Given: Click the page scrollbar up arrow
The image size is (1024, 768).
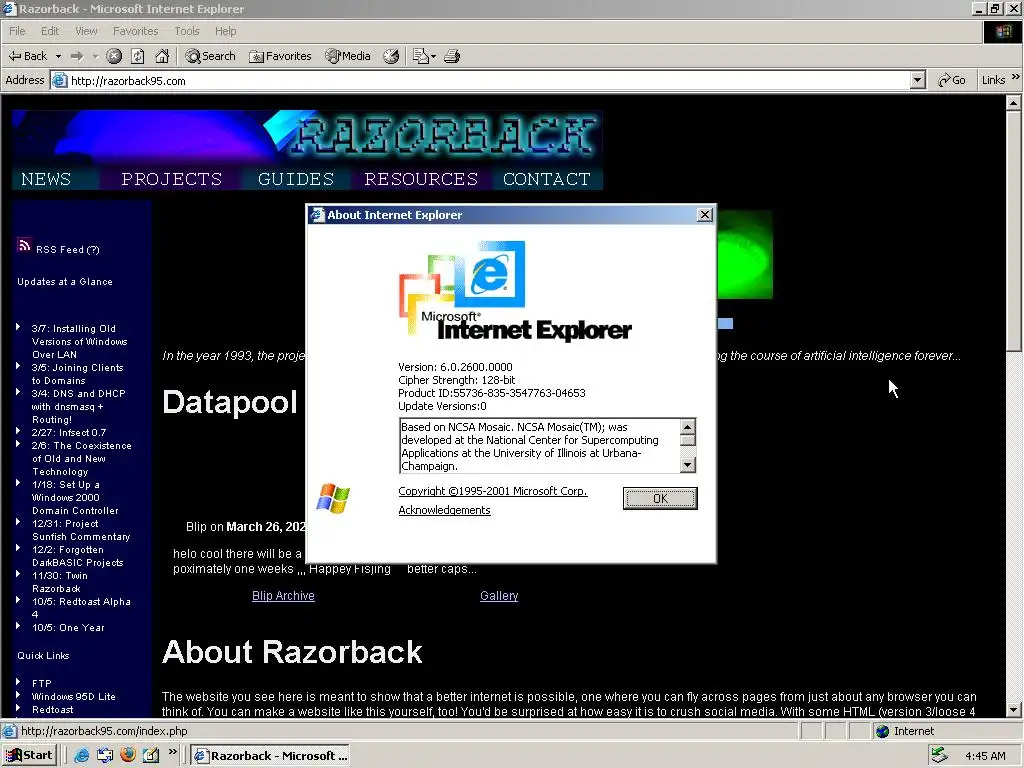Looking at the screenshot, I should pyautogui.click(x=1013, y=103).
